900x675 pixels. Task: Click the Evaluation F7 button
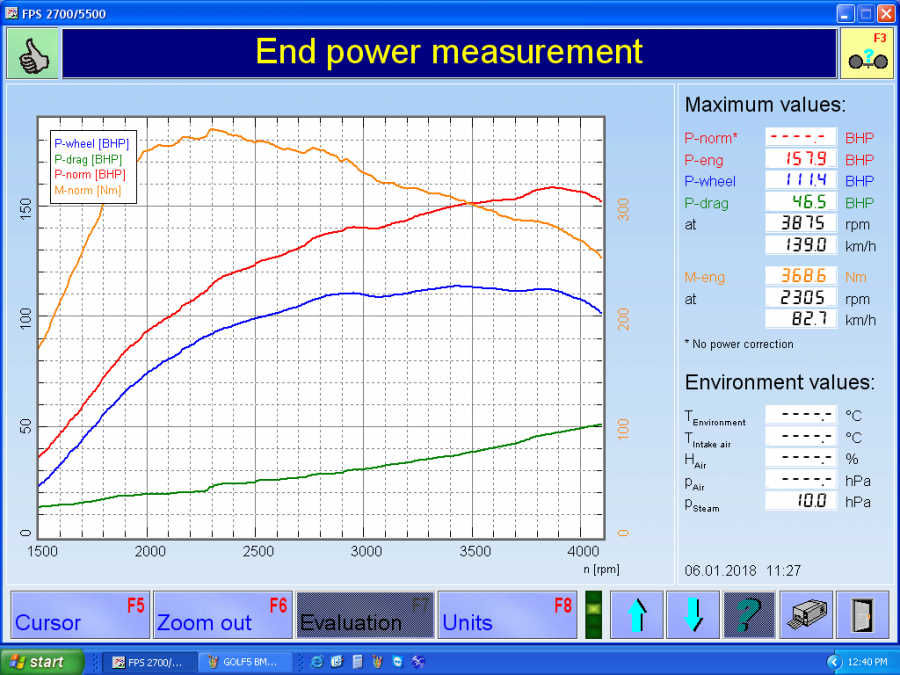[364, 614]
